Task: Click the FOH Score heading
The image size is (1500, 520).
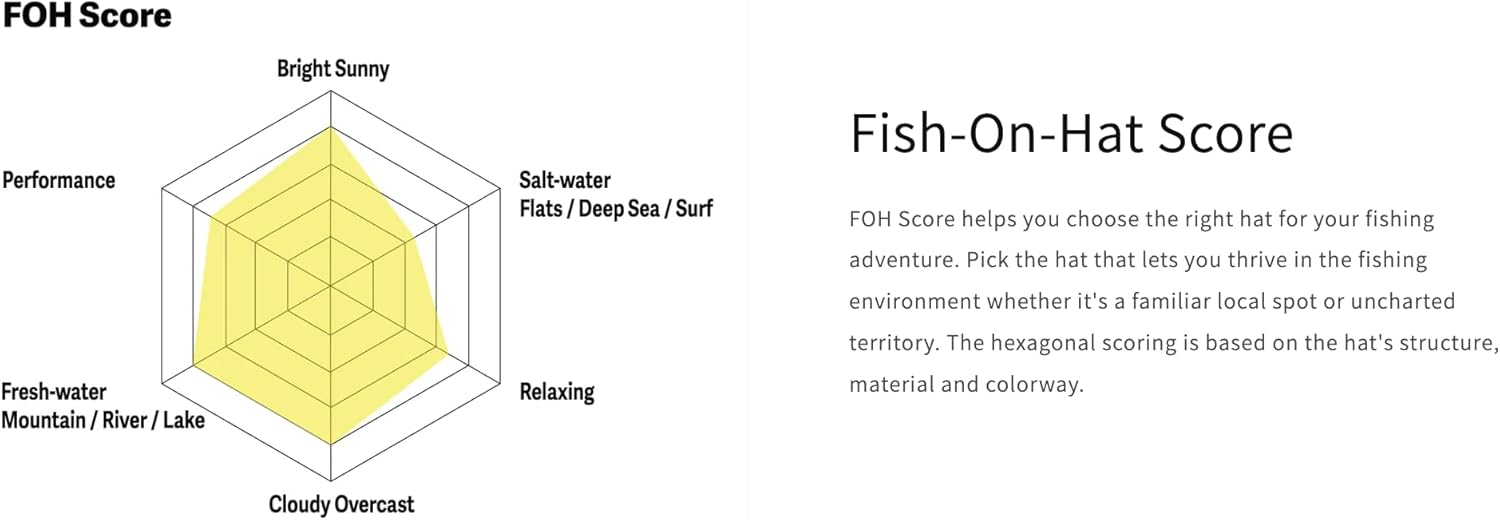Action: coord(86,16)
